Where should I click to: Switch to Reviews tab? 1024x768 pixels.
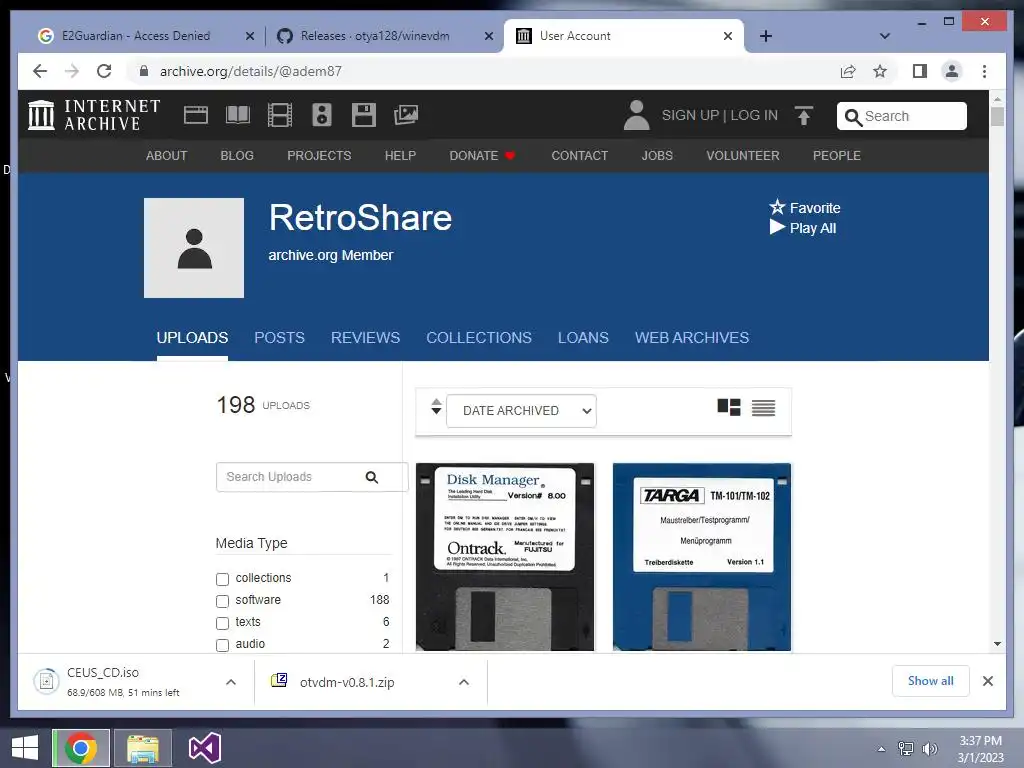(x=366, y=338)
